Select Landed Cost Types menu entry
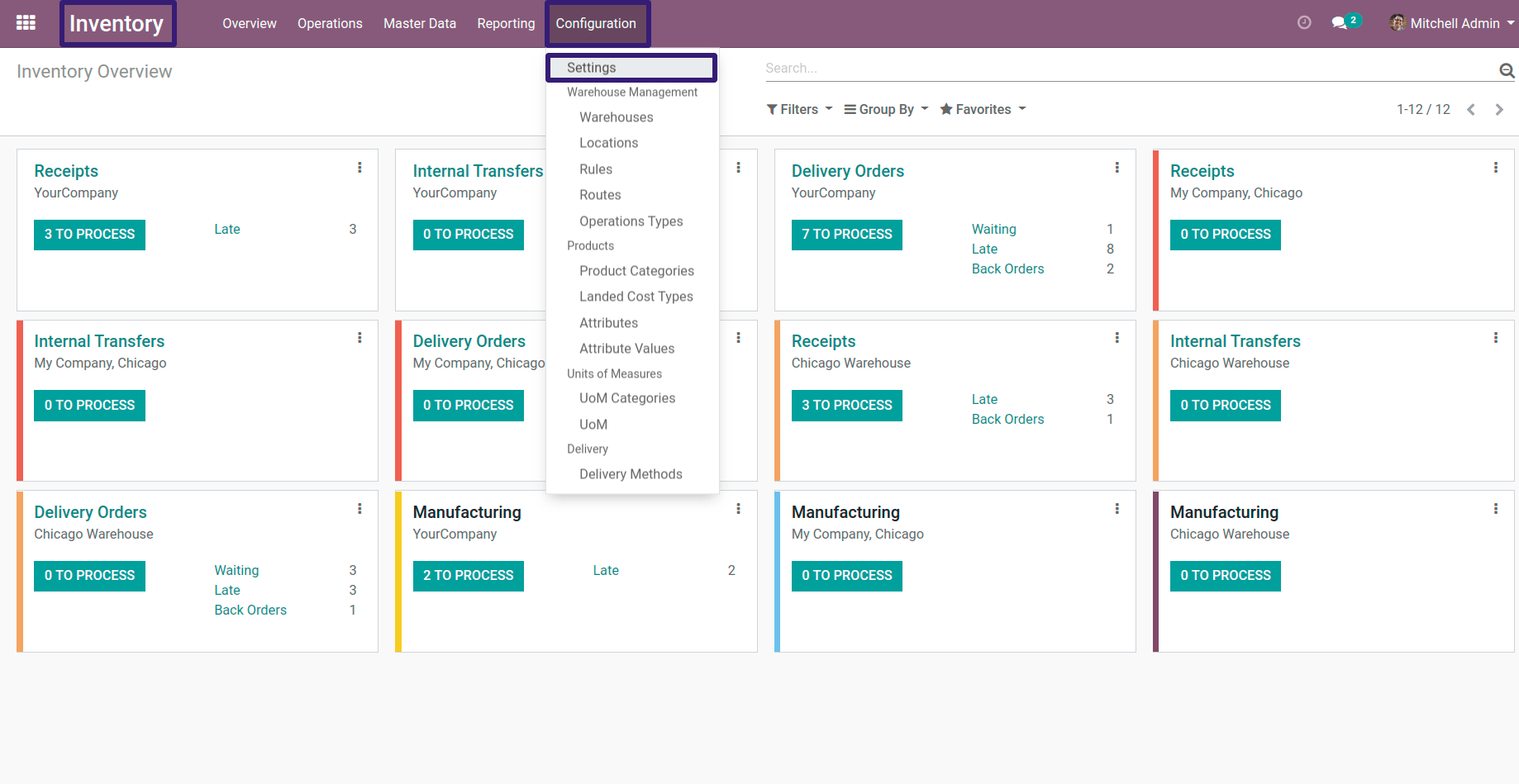This screenshot has height=784, width=1519. 636,297
